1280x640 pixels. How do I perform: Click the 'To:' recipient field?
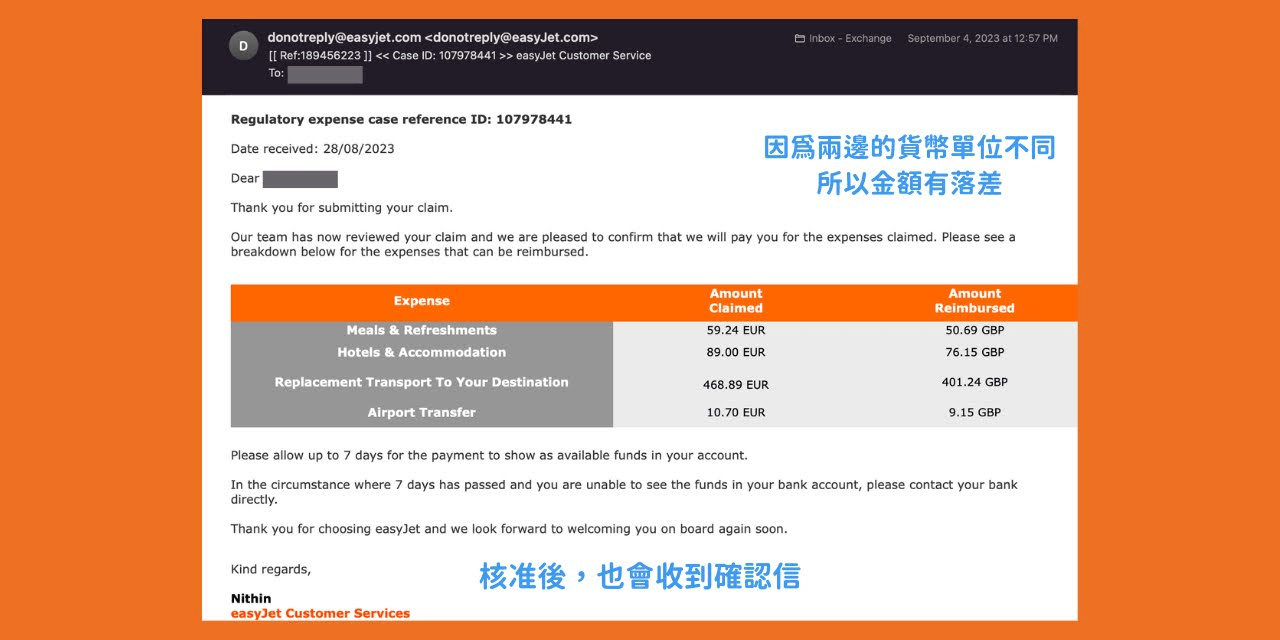tap(315, 74)
